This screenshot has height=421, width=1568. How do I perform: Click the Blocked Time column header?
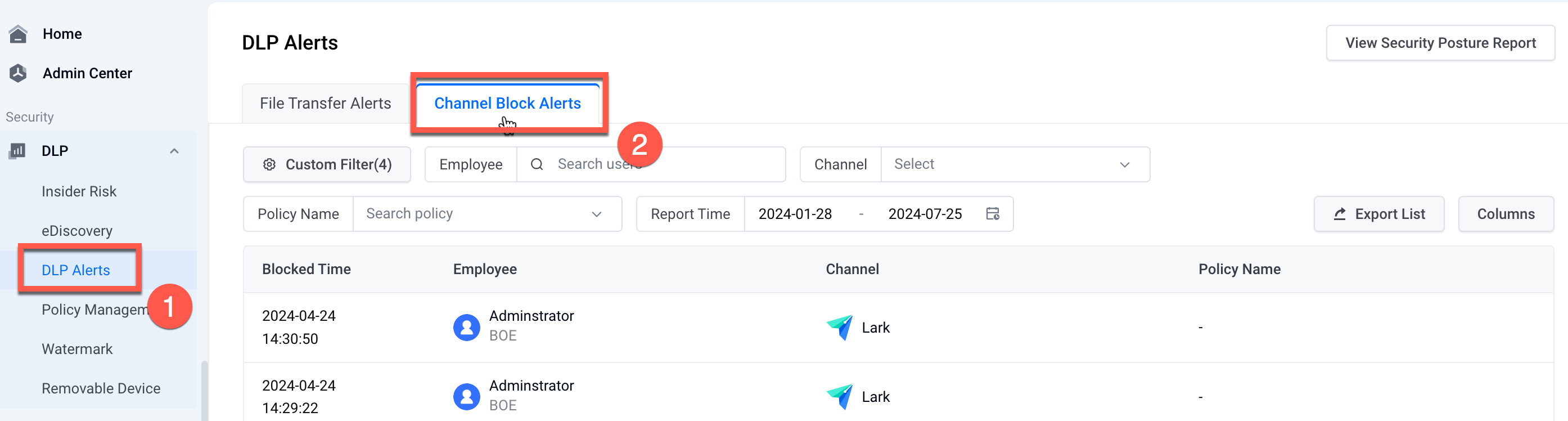point(306,269)
